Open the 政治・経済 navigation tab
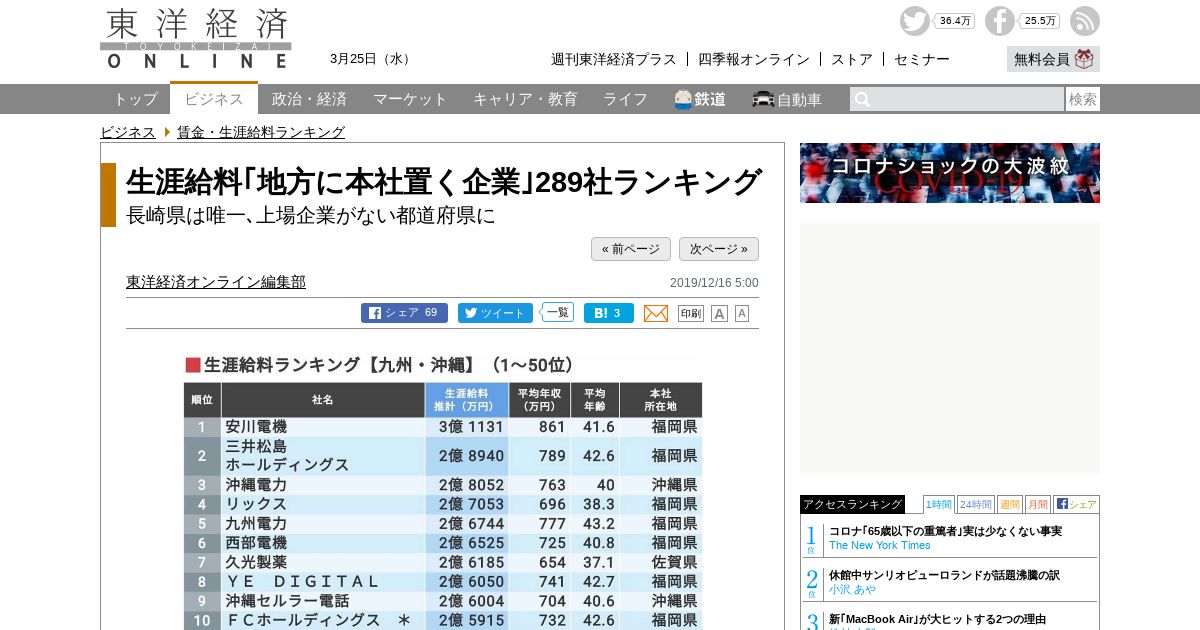1200x630 pixels. [309, 99]
